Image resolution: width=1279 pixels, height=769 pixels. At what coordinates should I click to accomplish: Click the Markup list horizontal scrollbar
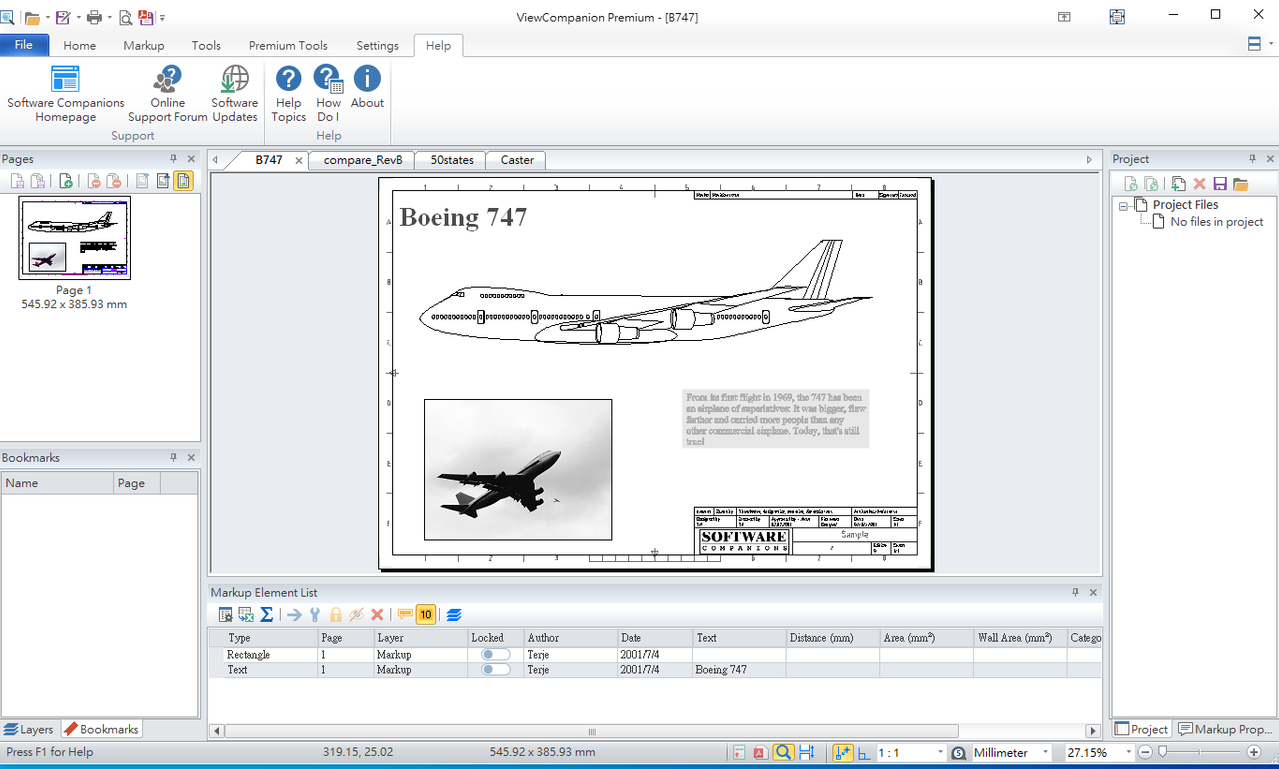pyautogui.click(x=591, y=731)
